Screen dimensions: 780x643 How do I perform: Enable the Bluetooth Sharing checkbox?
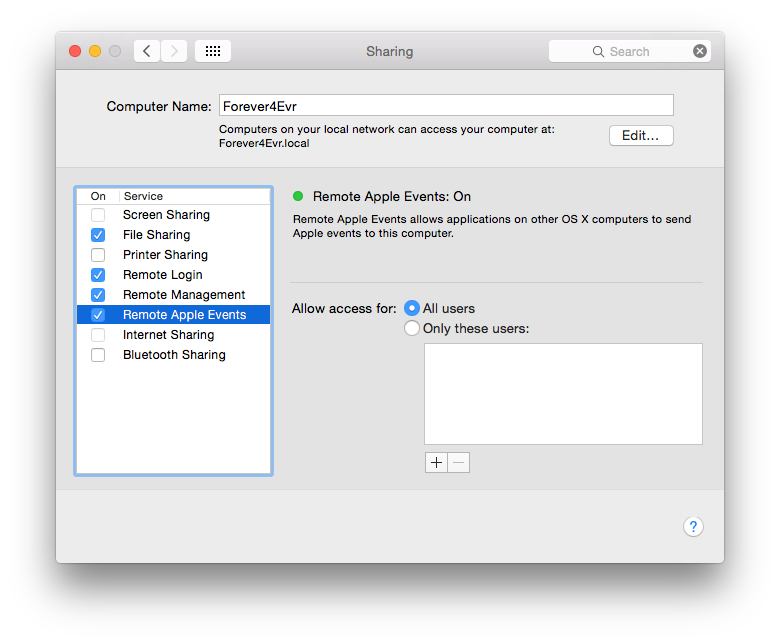click(x=98, y=355)
